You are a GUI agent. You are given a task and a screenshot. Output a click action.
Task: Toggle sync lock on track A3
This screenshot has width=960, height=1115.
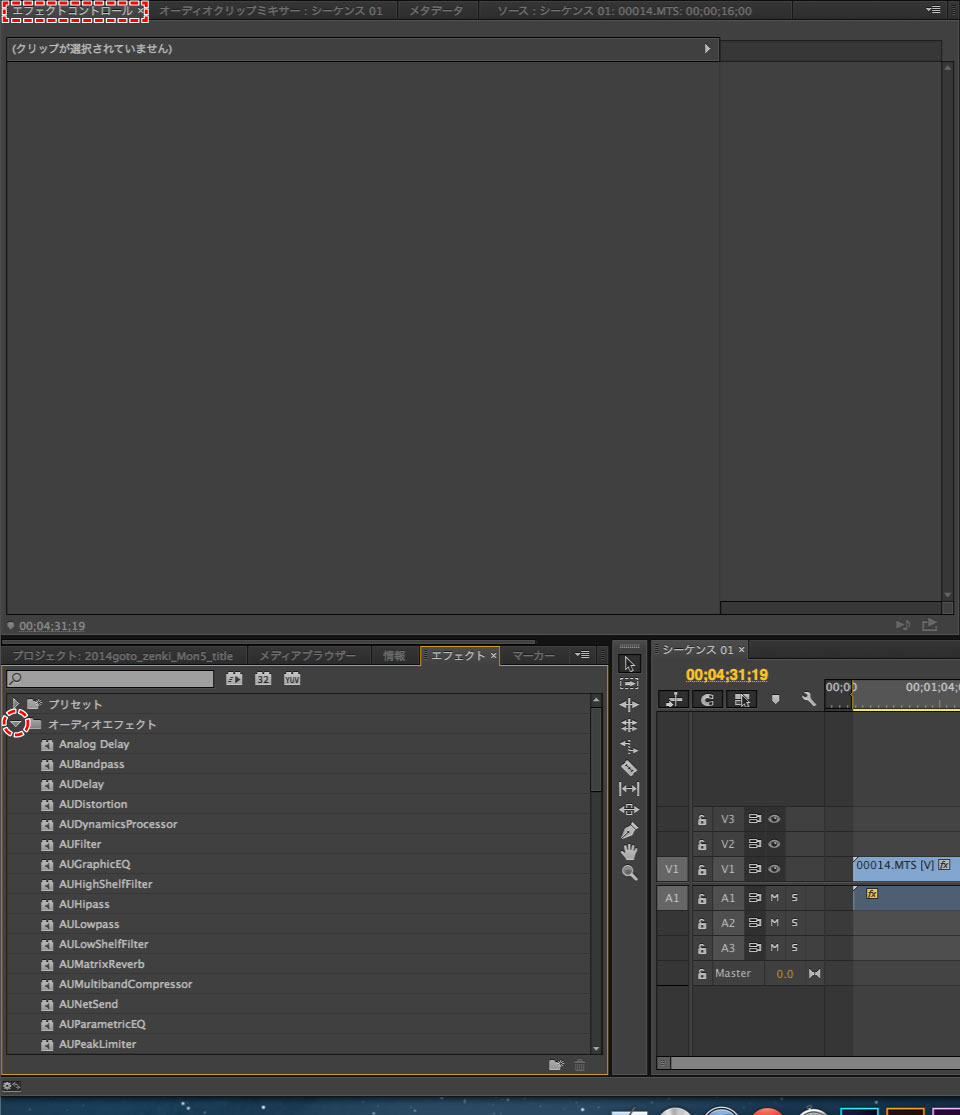pyautogui.click(x=754, y=948)
